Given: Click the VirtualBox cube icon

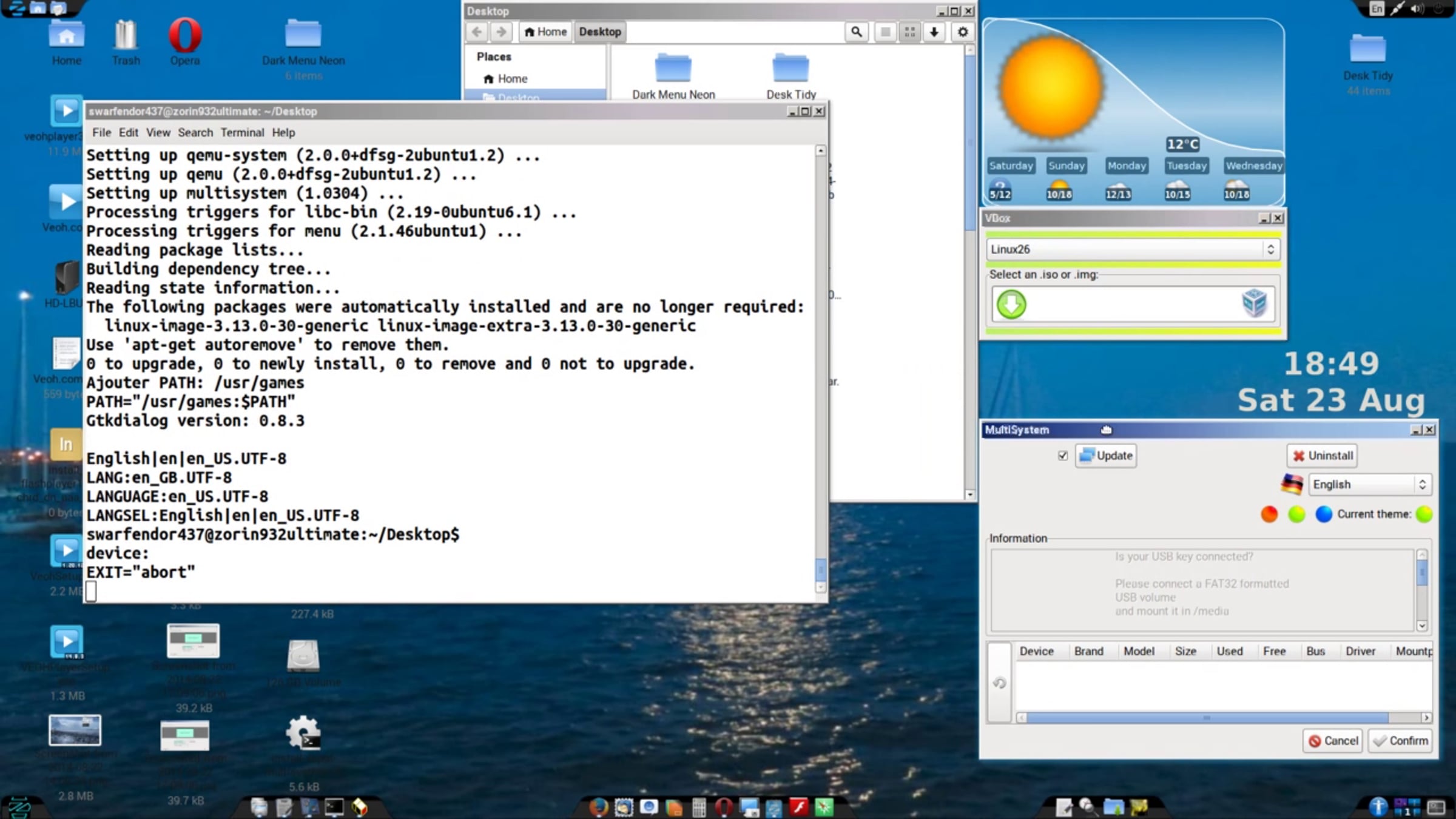Looking at the screenshot, I should click(1254, 303).
